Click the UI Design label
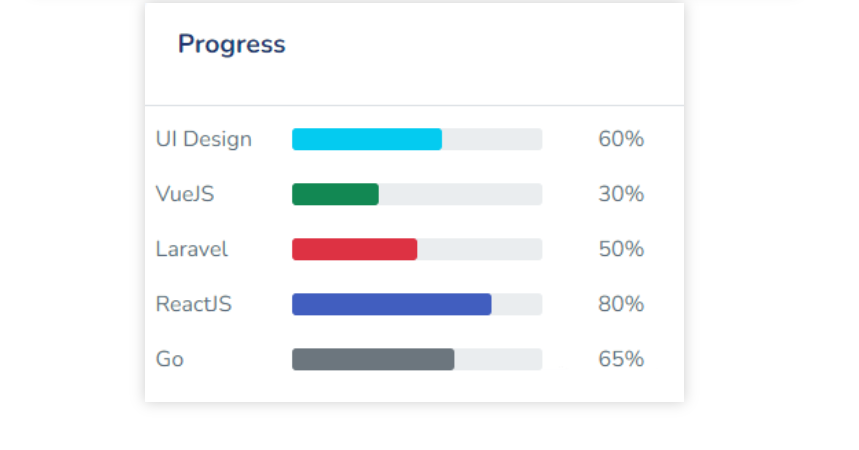The width and height of the screenshot is (859, 450). (204, 139)
